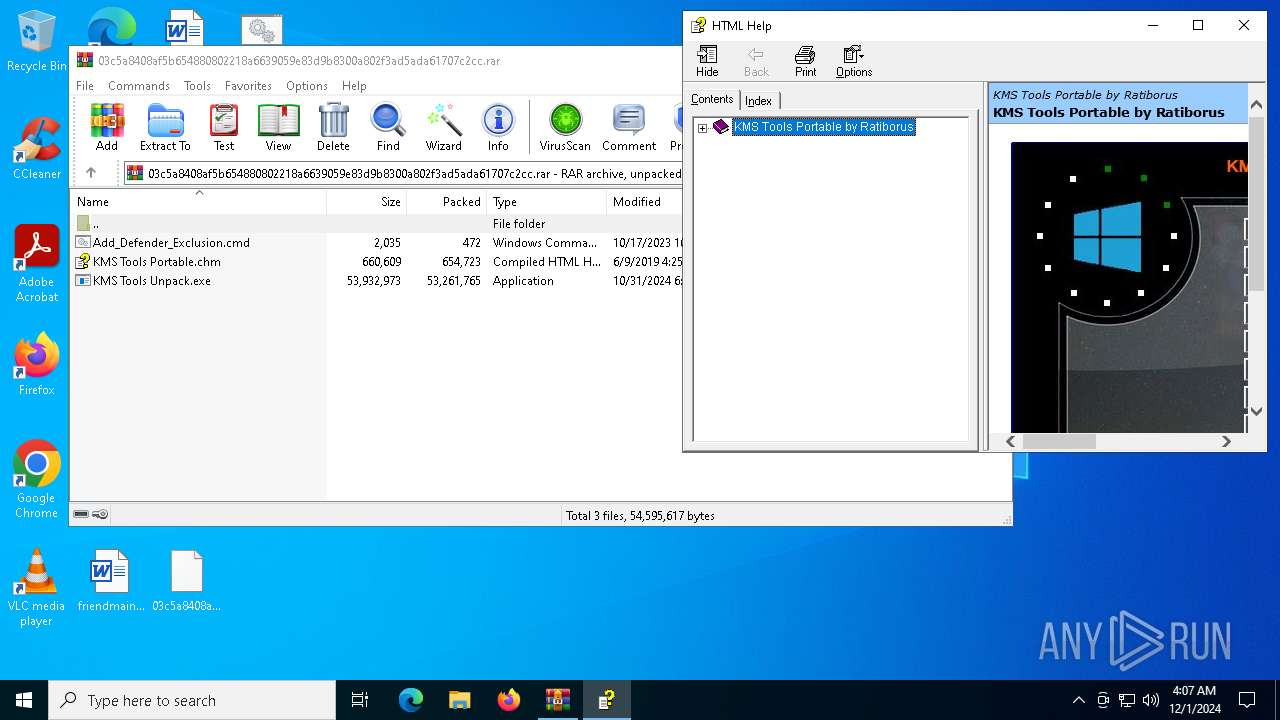Open the Firefox desktop icon

point(36,365)
